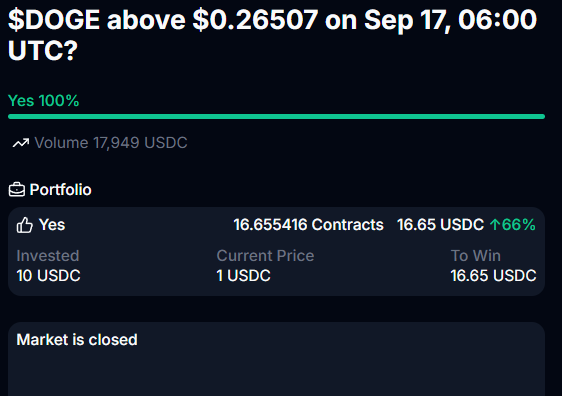Select the Yes position row

tap(276, 225)
